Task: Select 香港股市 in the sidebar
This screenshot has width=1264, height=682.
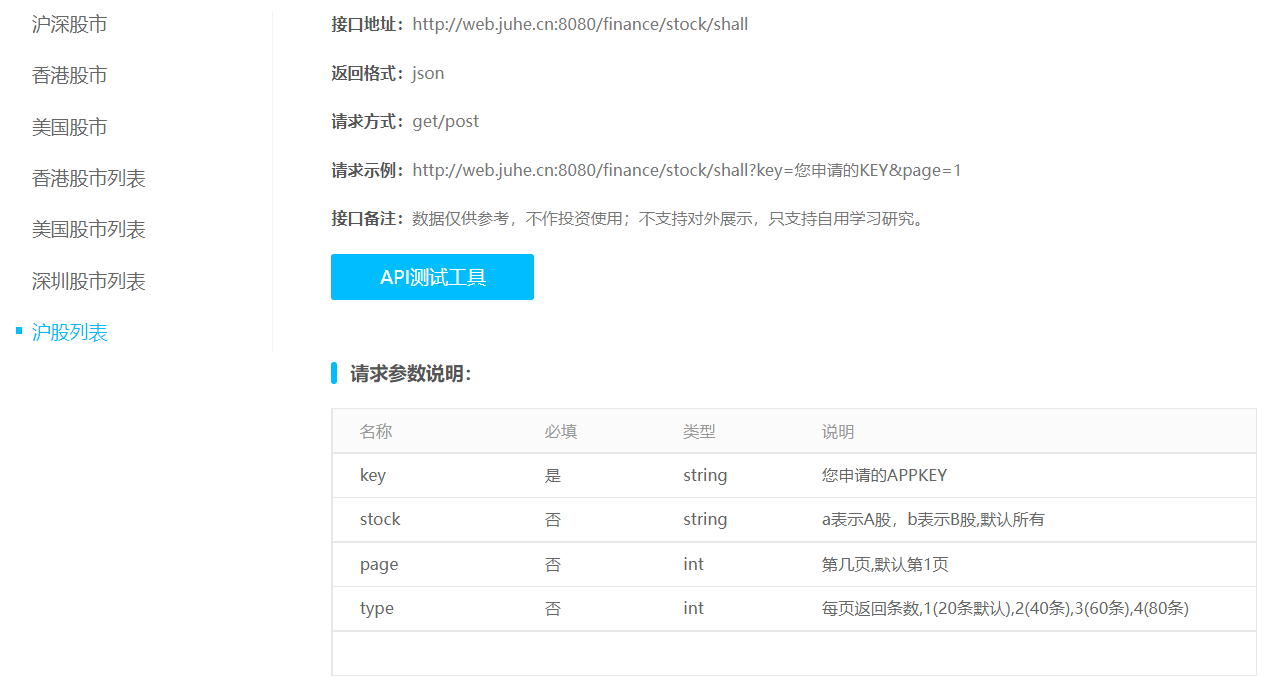Action: tap(69, 75)
